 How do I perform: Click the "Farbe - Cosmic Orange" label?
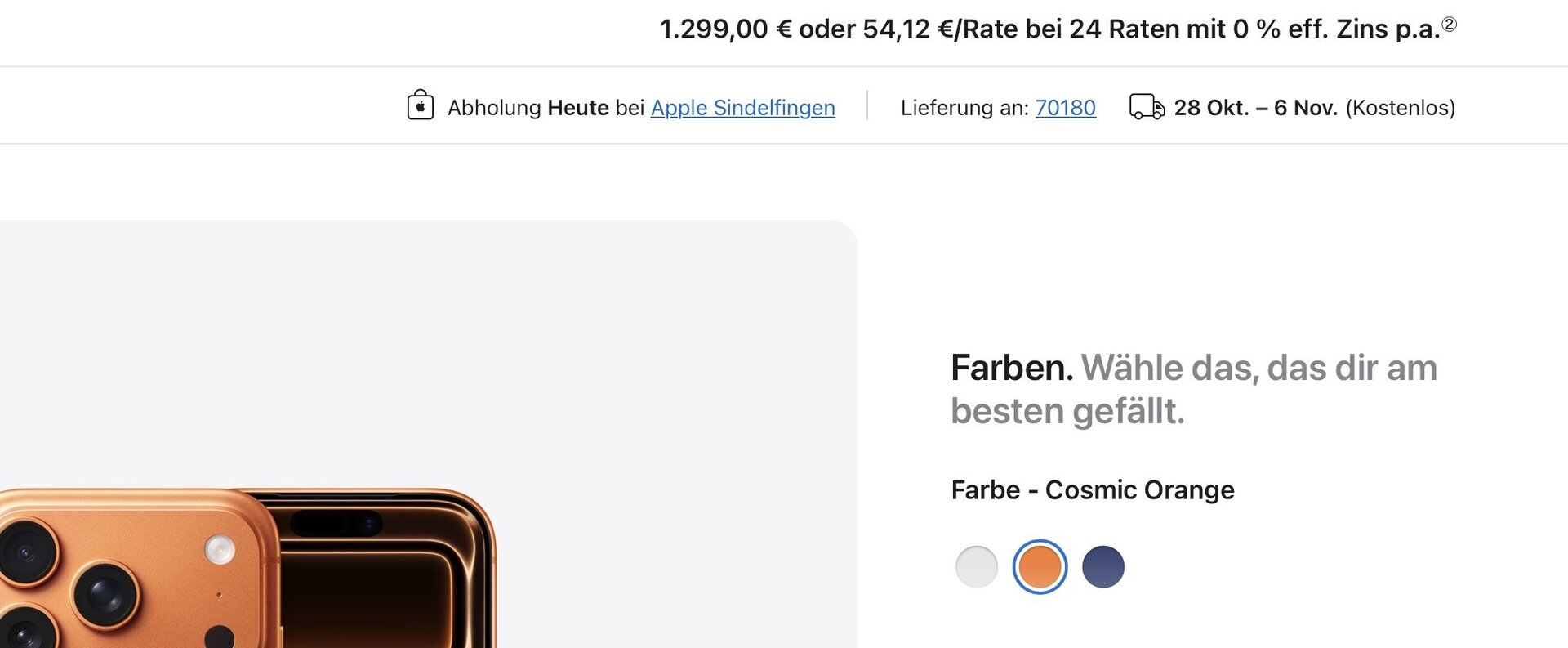[1093, 490]
